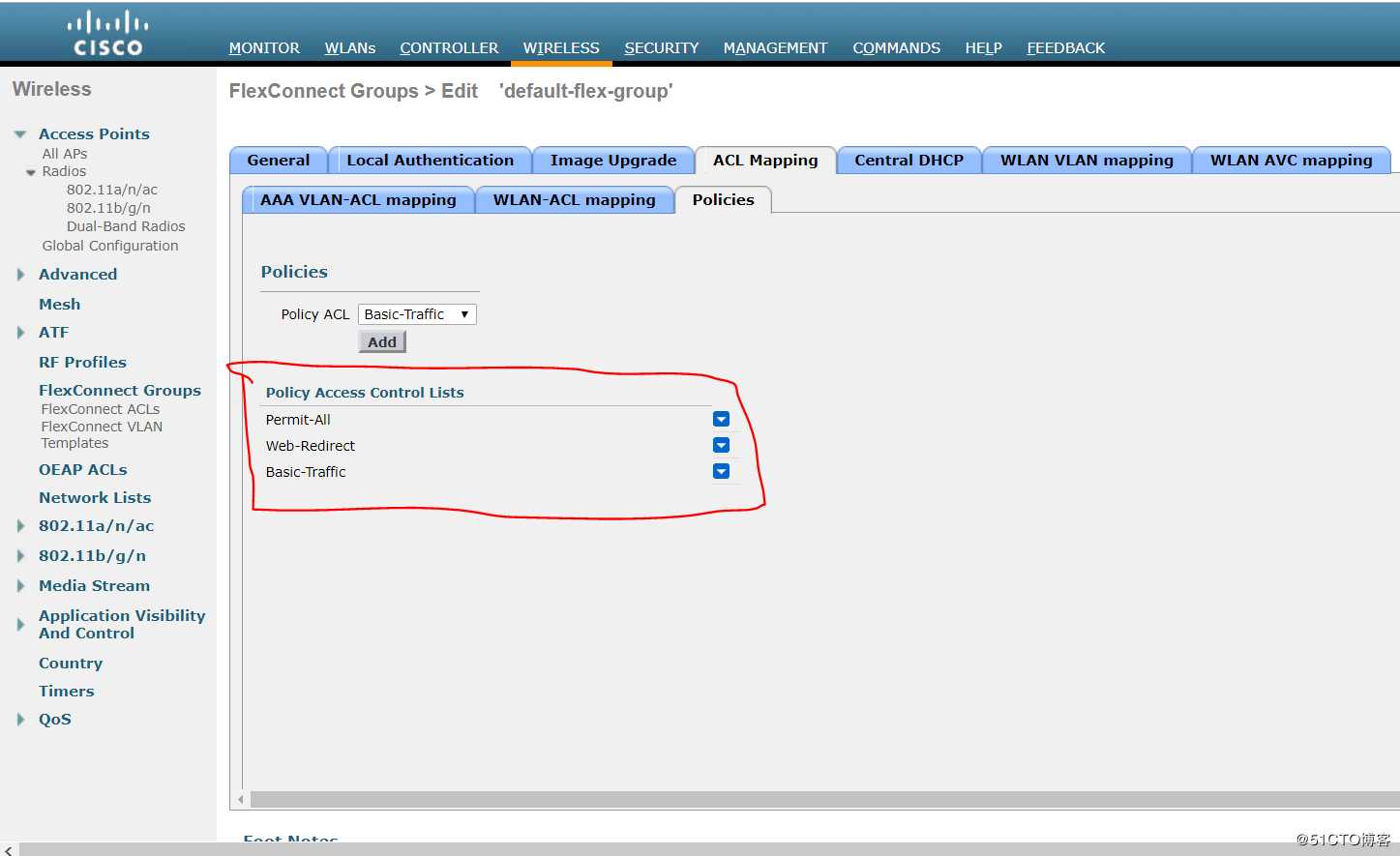Open Network Lists link
This screenshot has width=1400, height=856.
point(95,498)
